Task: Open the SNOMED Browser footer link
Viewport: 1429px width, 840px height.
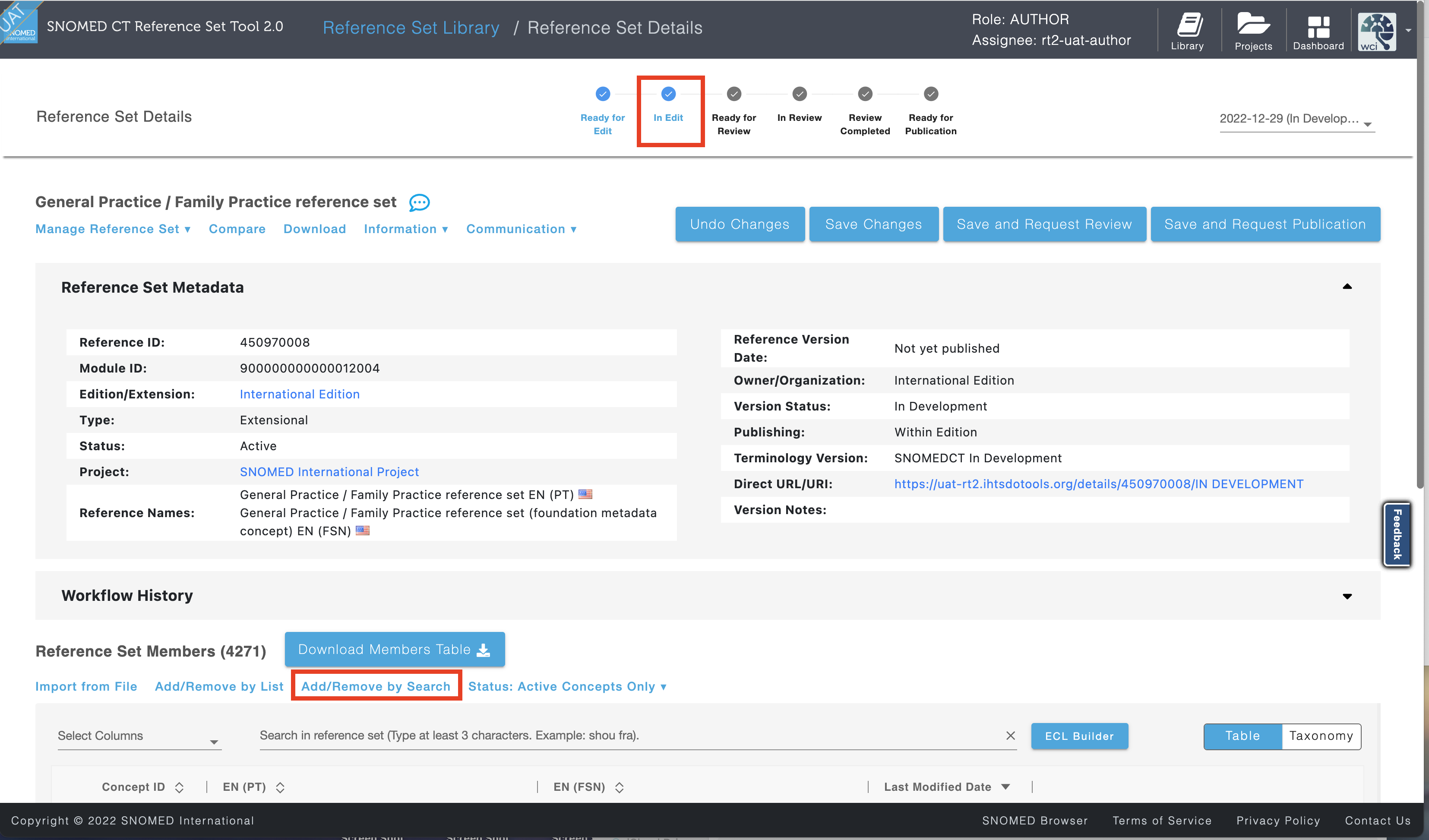Action: [1034, 820]
